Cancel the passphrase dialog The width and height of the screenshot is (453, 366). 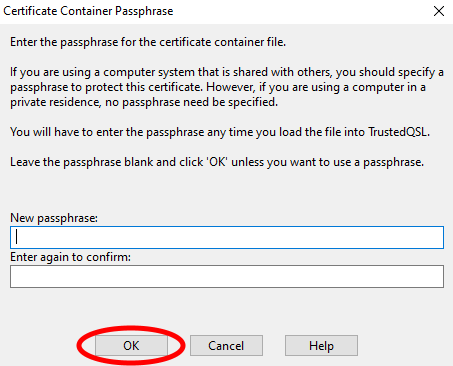pyautogui.click(x=226, y=346)
